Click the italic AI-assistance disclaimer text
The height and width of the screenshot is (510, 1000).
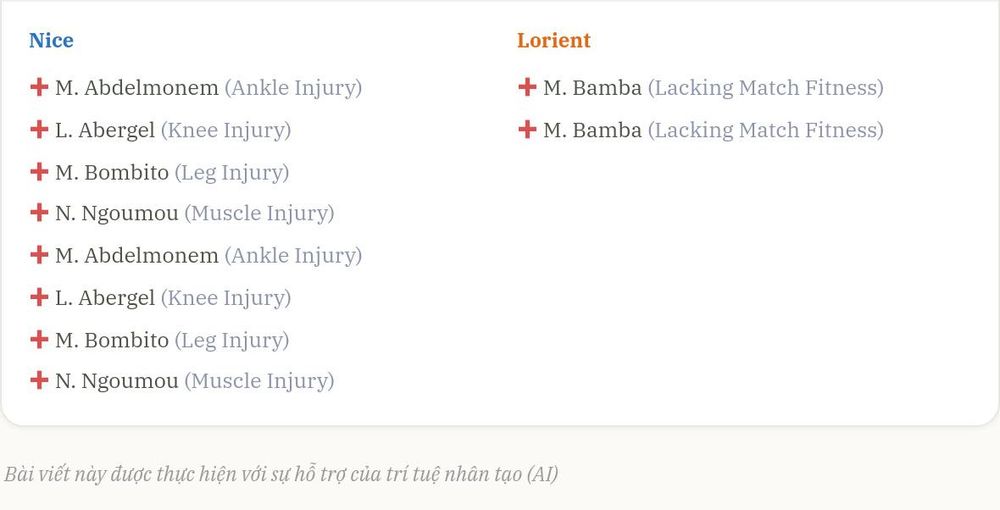(x=281, y=474)
